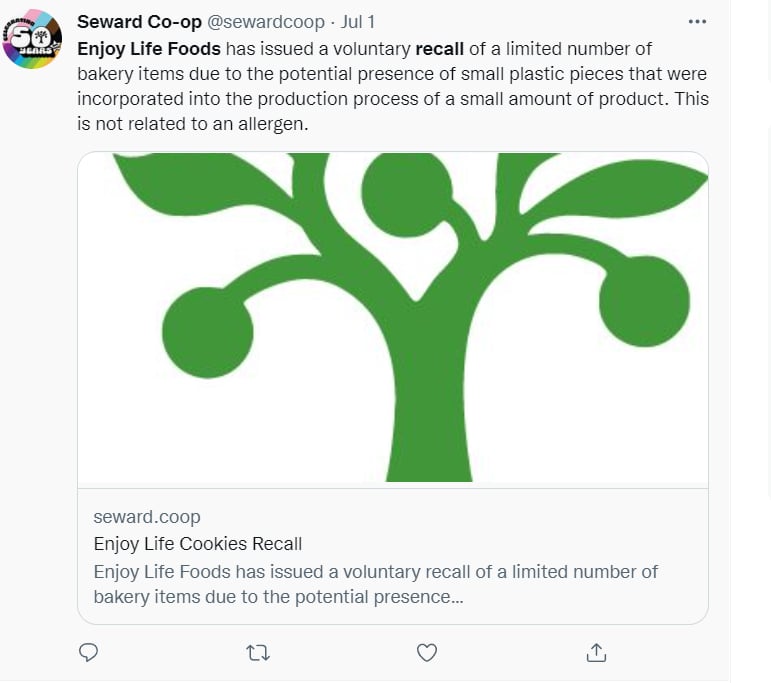The image size is (771, 683).
Task: Open the "Enjoy Life Cookies Recall" card title
Action: [198, 544]
